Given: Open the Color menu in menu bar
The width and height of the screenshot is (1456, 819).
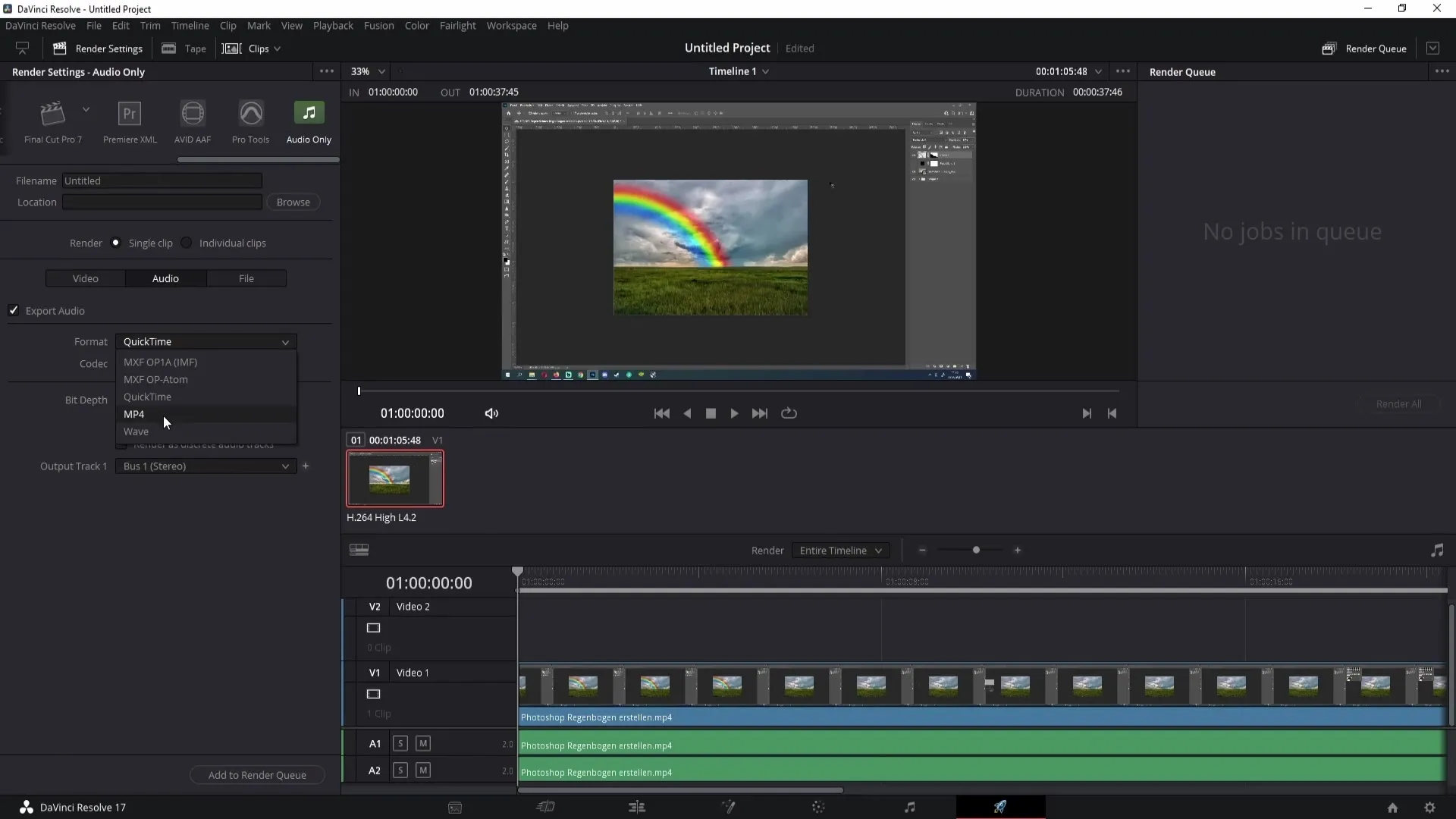Looking at the screenshot, I should point(417,25).
